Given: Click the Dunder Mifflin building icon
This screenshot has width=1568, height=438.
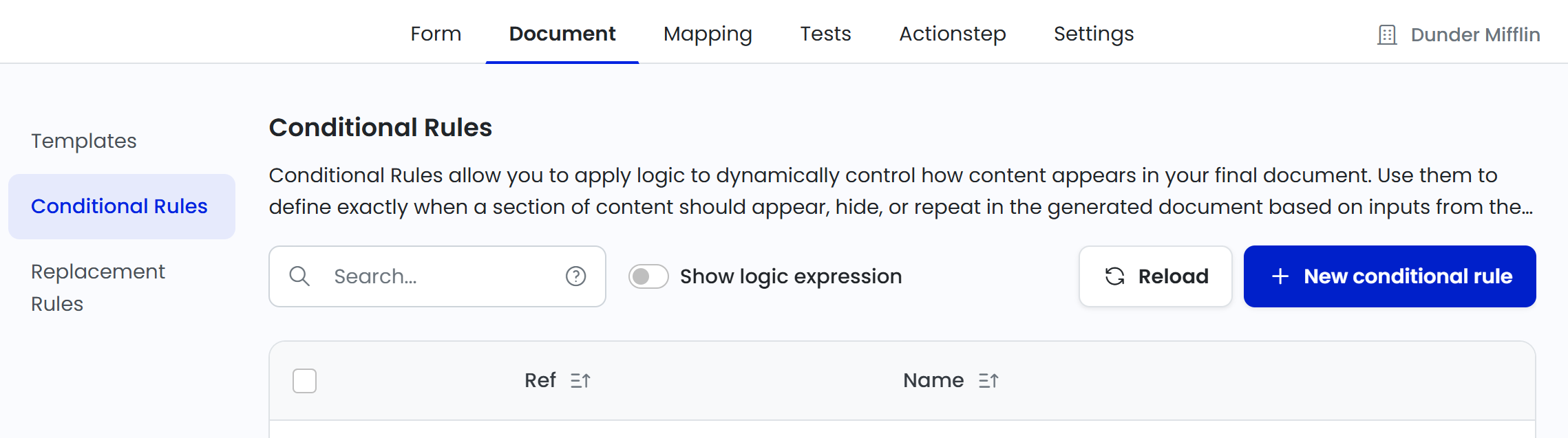Looking at the screenshot, I should point(1387,35).
